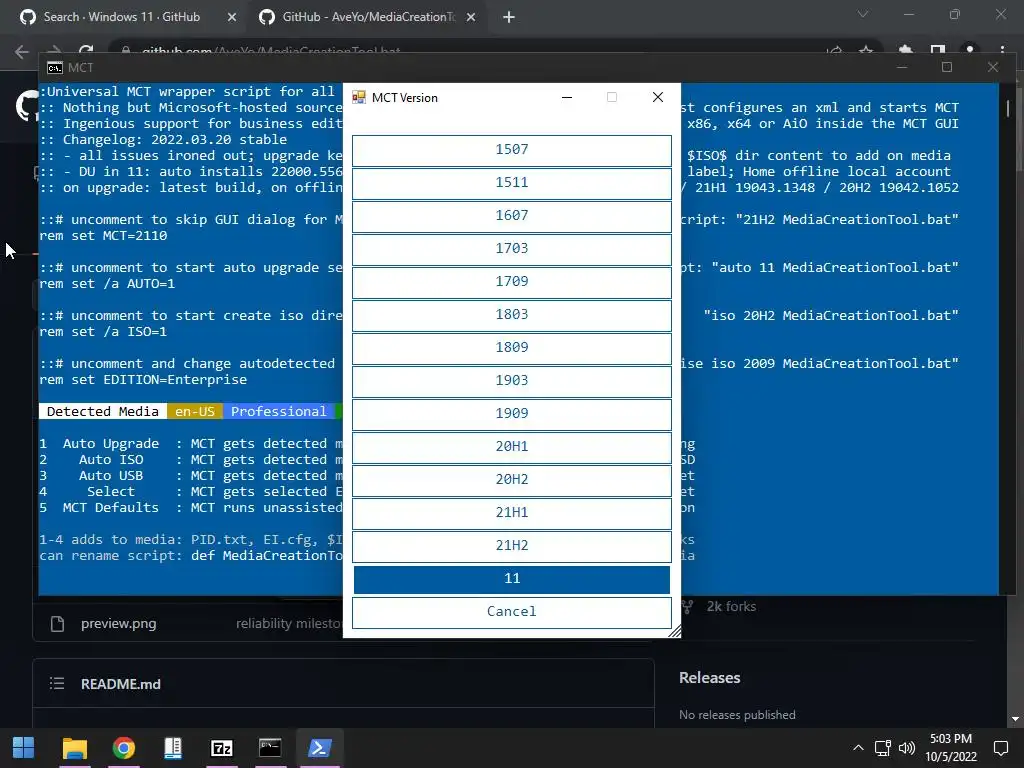Open the 2k forks link
This screenshot has width=1024, height=768.
[731, 607]
